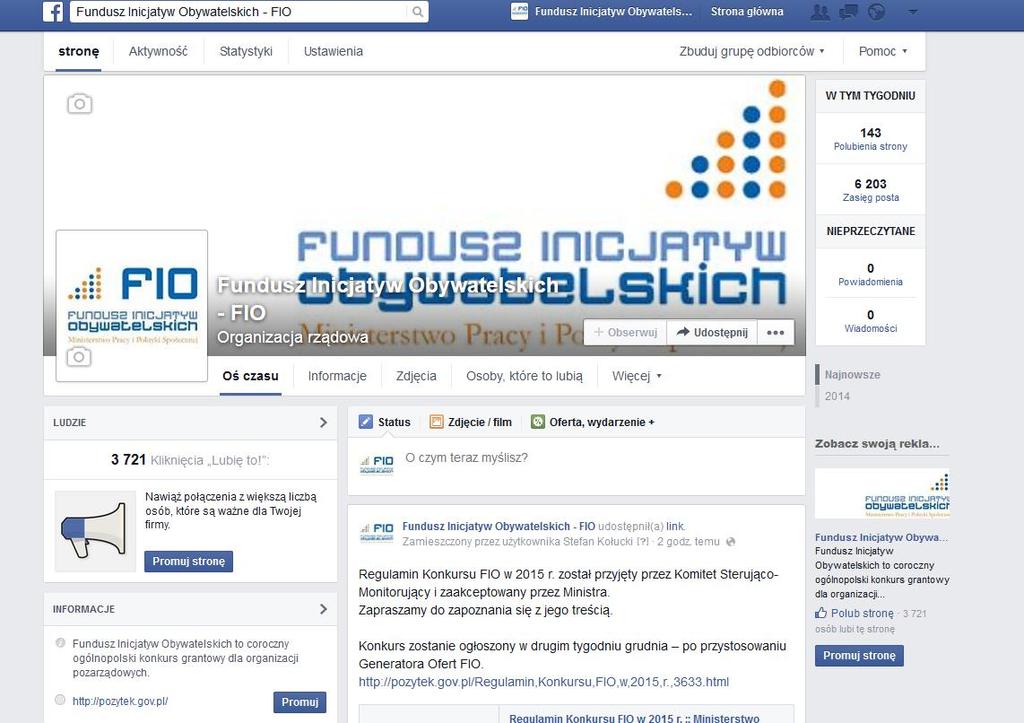Open messages icon in top bar
This screenshot has width=1024, height=723.
tap(848, 12)
